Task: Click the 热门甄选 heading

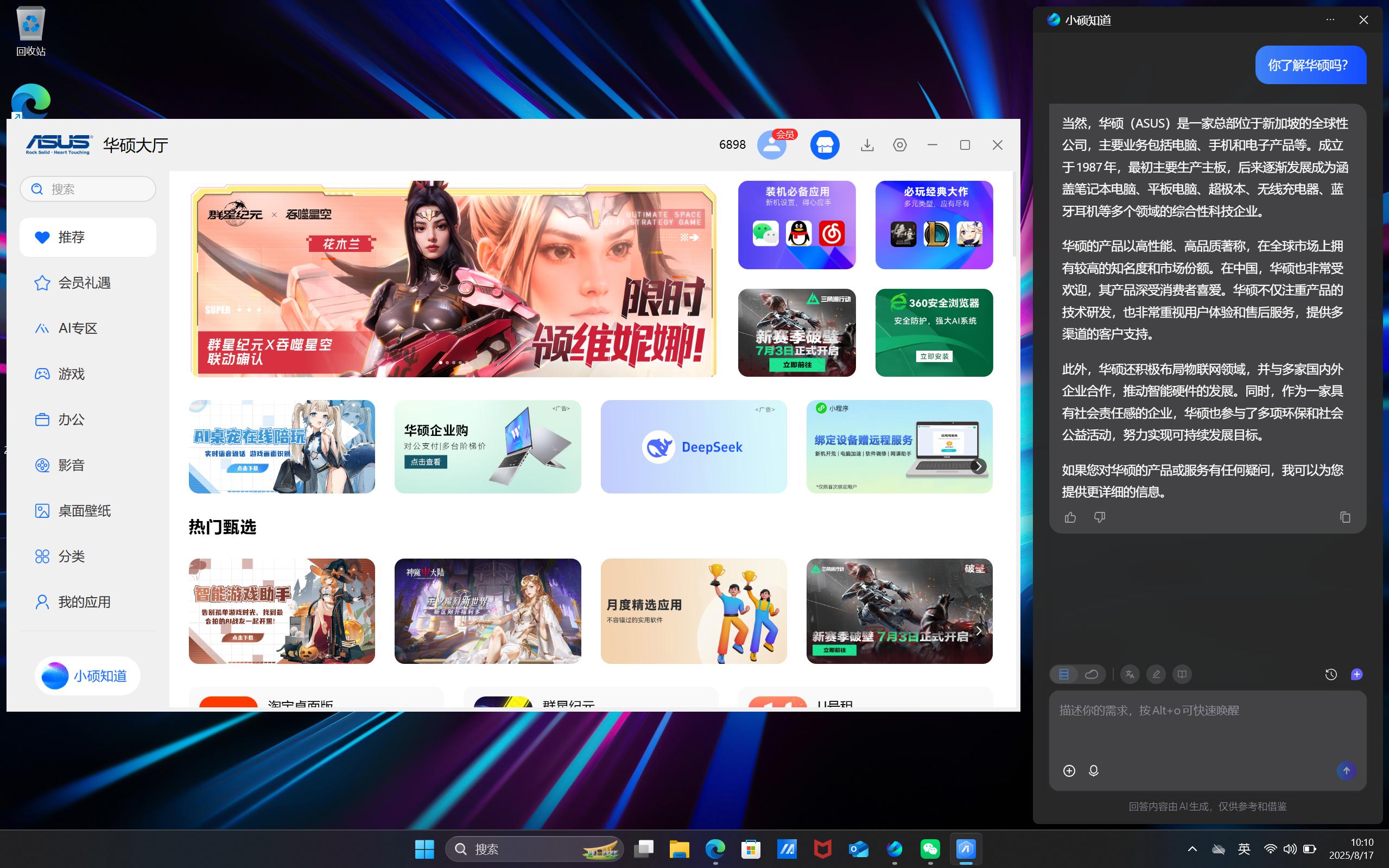Action: point(222,527)
